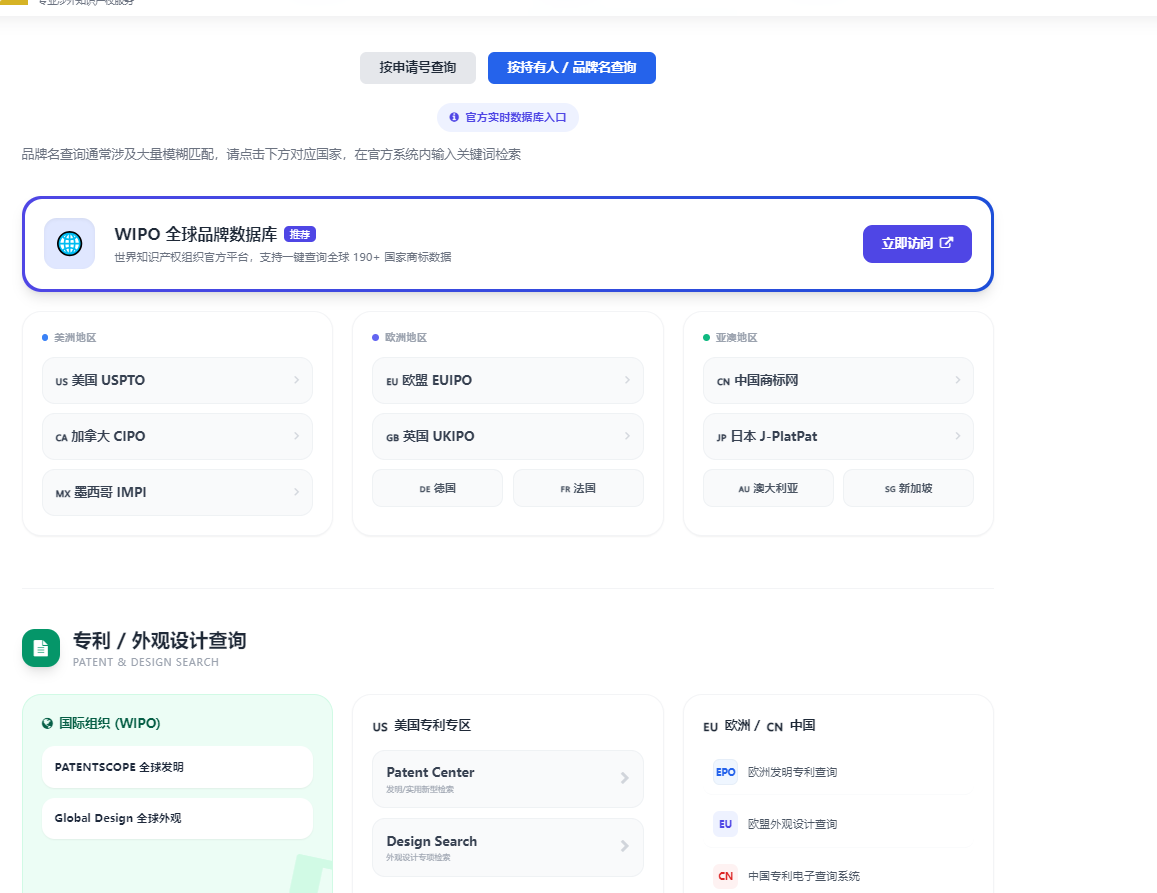Click the EU design search badge icon
The image size is (1157, 893).
click(725, 824)
